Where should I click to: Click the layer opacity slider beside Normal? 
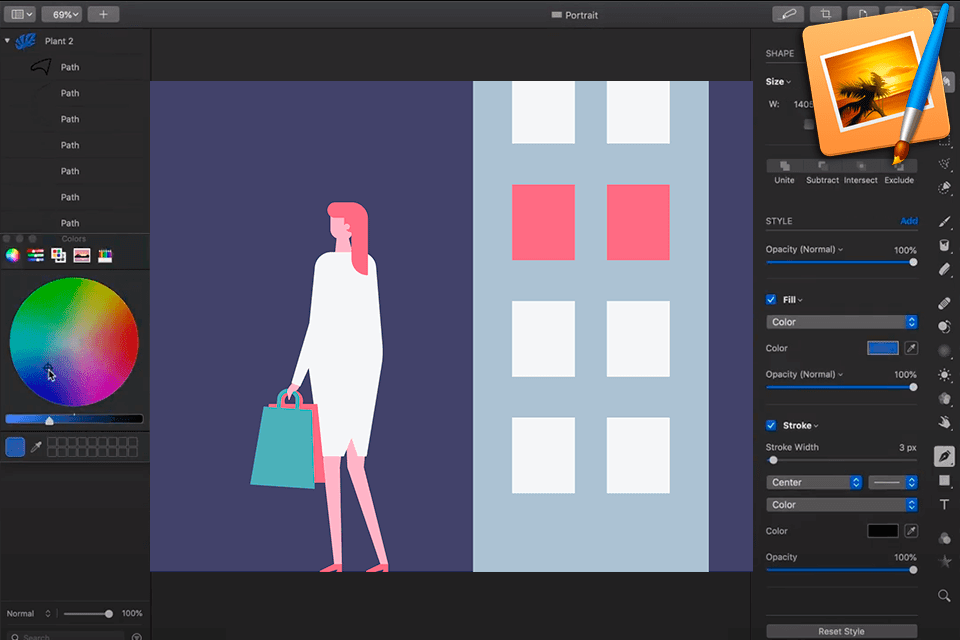pyautogui.click(x=88, y=614)
